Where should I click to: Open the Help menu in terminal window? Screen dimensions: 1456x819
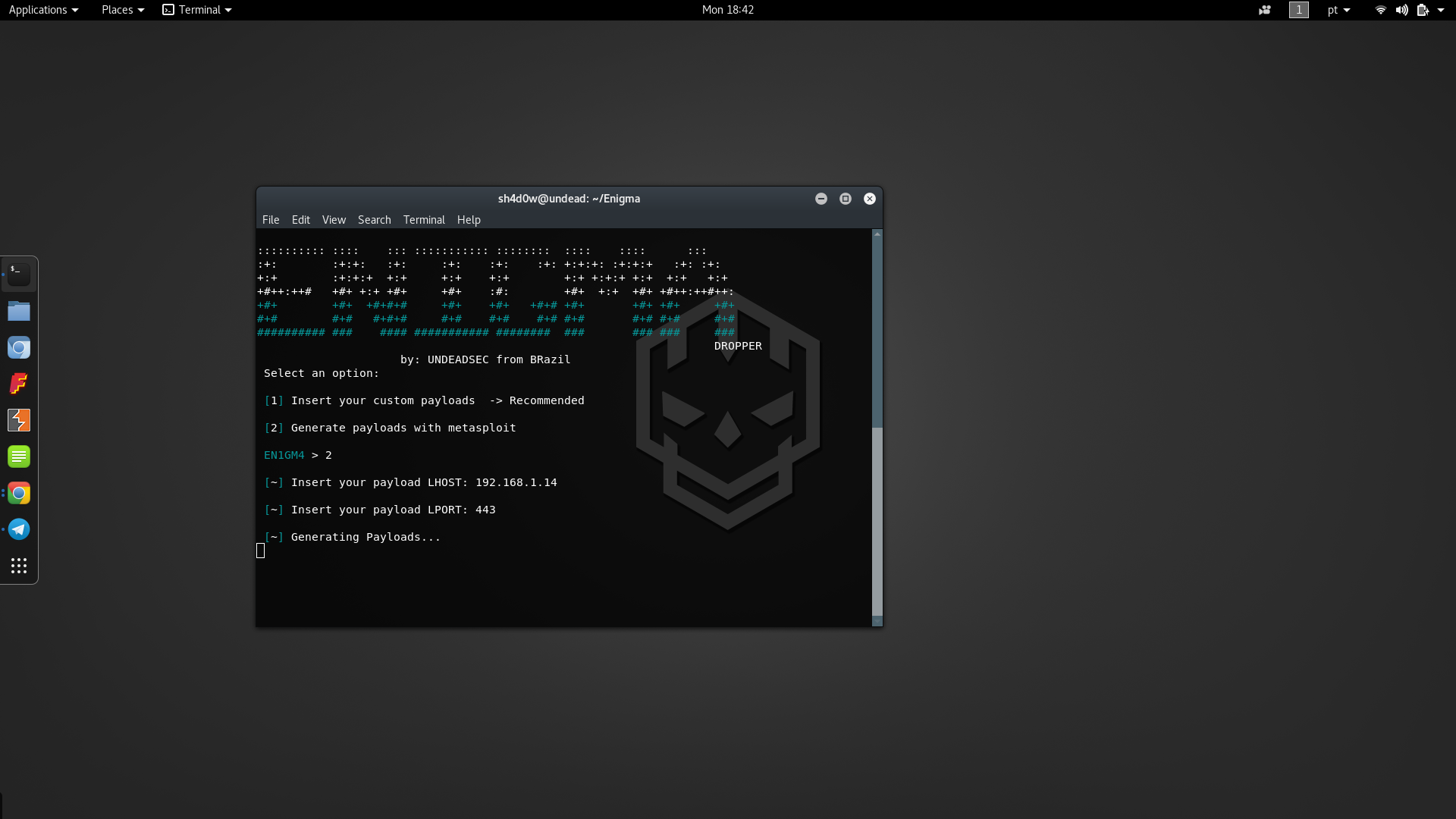(x=469, y=220)
